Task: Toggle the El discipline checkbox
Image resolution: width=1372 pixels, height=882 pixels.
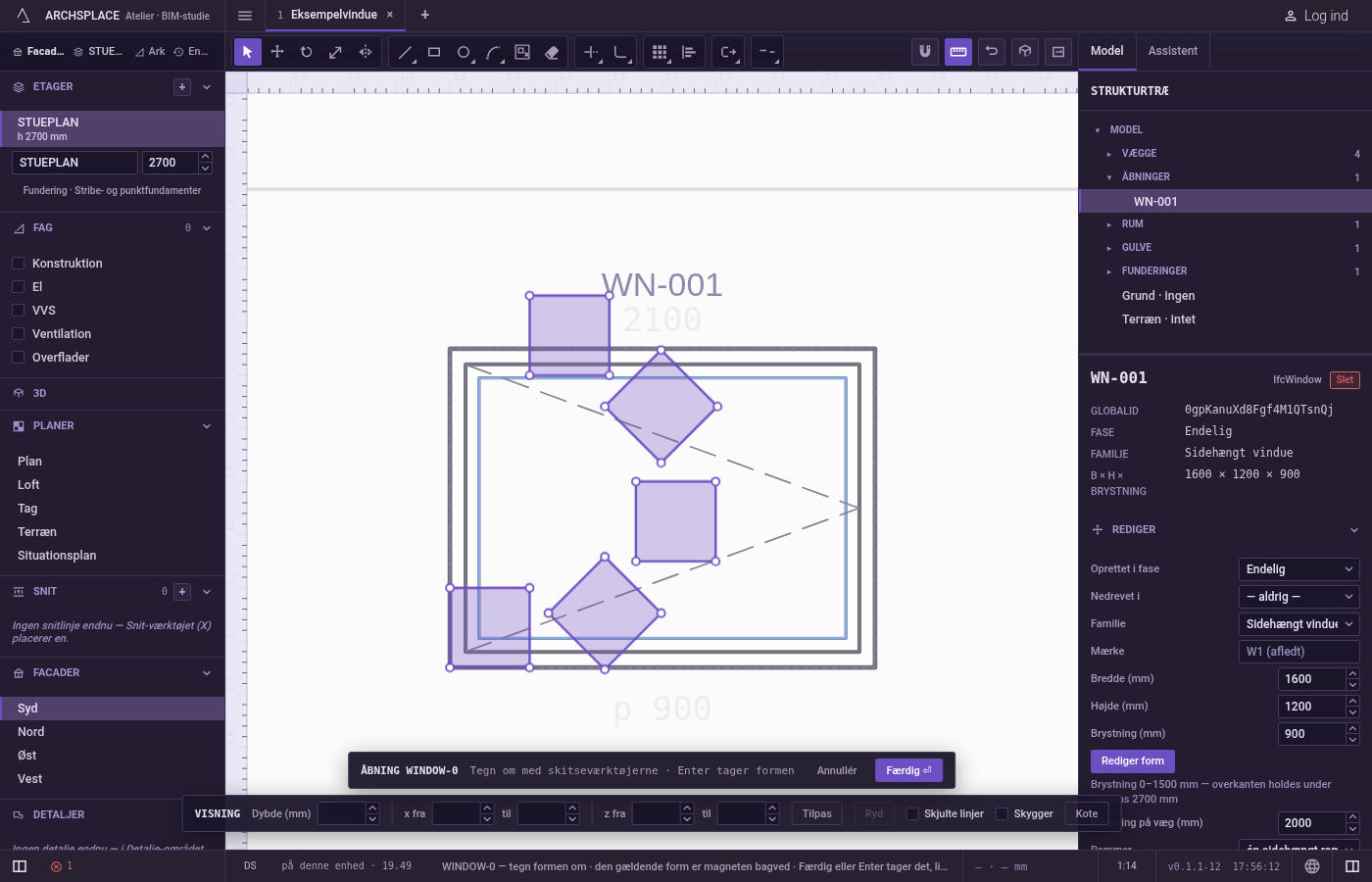Action: [x=18, y=286]
